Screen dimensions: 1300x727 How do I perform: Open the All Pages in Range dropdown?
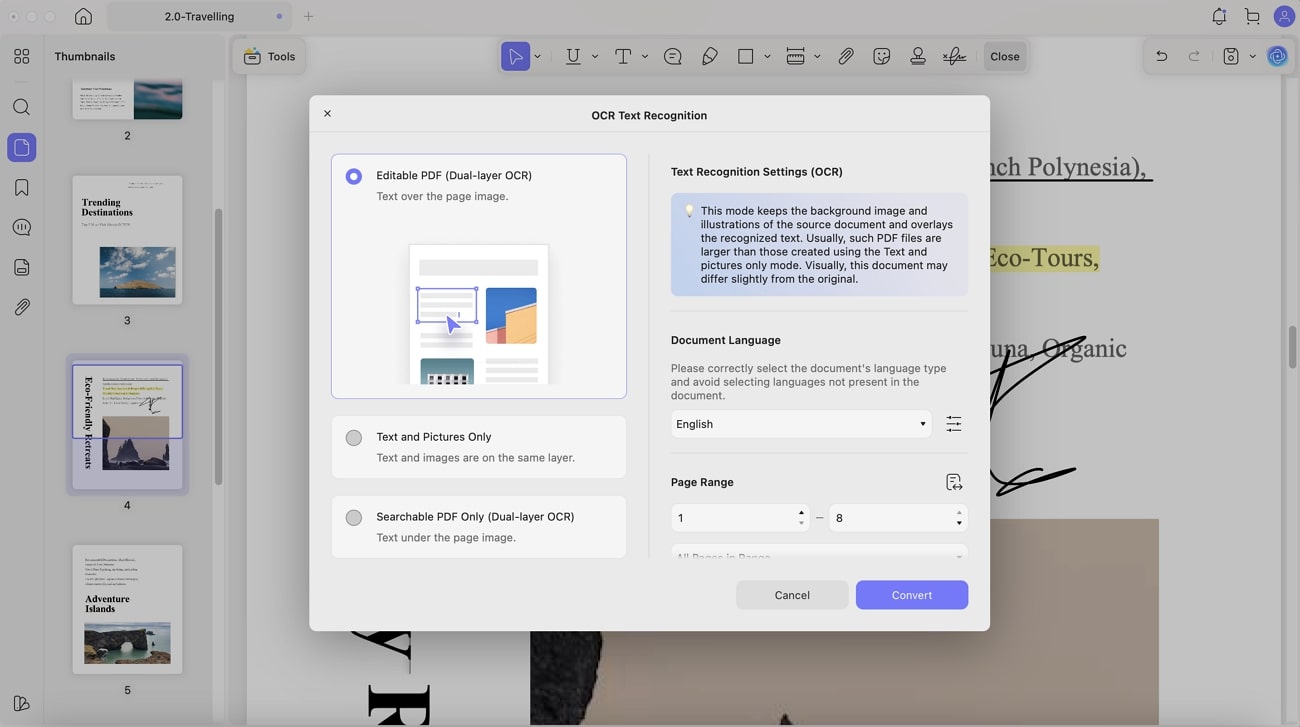click(x=819, y=553)
